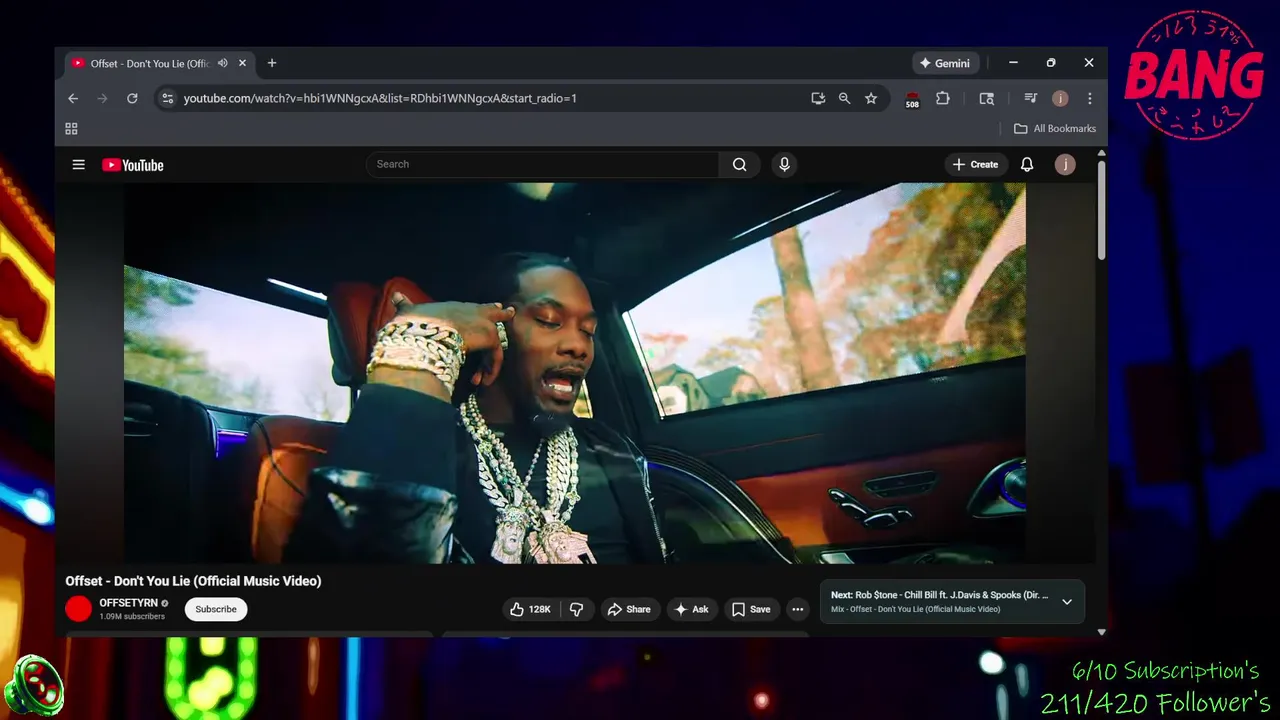Open the OFFSETYRN channel name link

129,603
